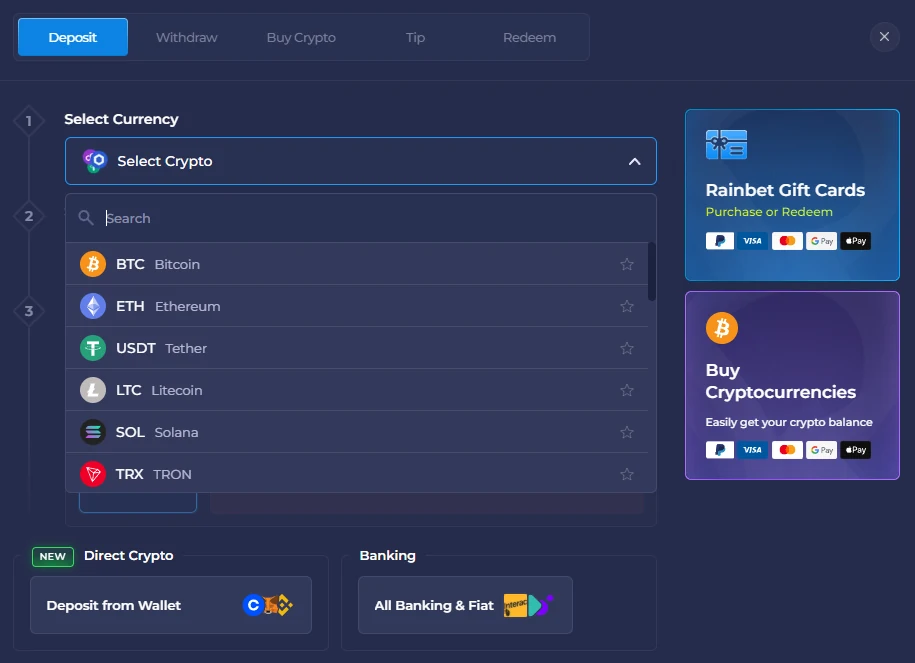The image size is (915, 663).
Task: Close the deposit dialog
Action: click(x=885, y=37)
